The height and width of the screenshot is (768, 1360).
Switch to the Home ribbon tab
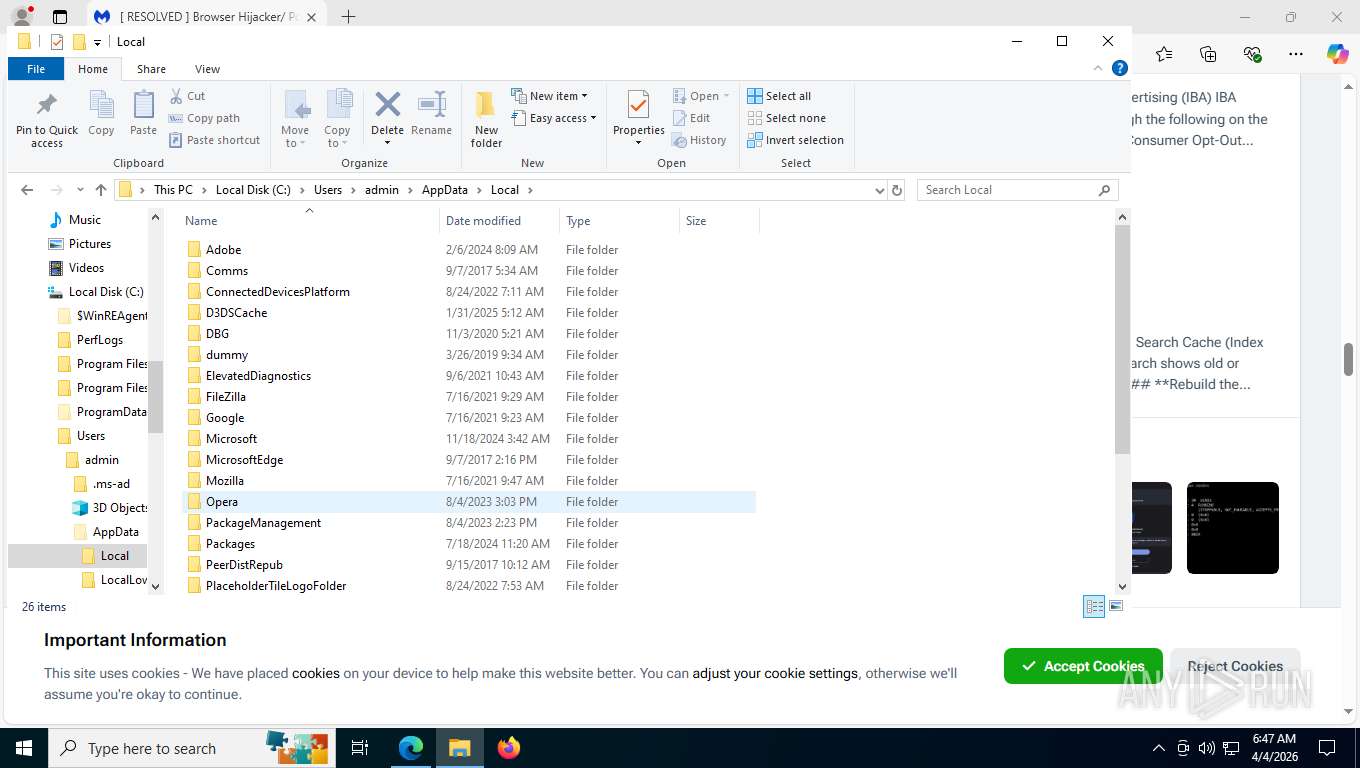[x=93, y=69]
